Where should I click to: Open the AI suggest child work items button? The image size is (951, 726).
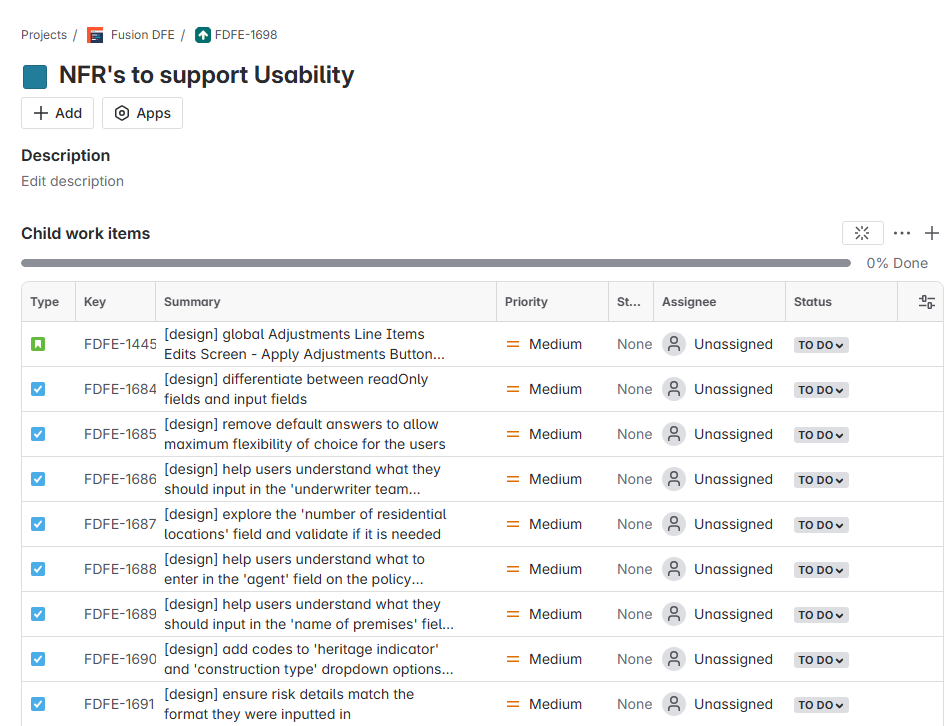tap(862, 233)
